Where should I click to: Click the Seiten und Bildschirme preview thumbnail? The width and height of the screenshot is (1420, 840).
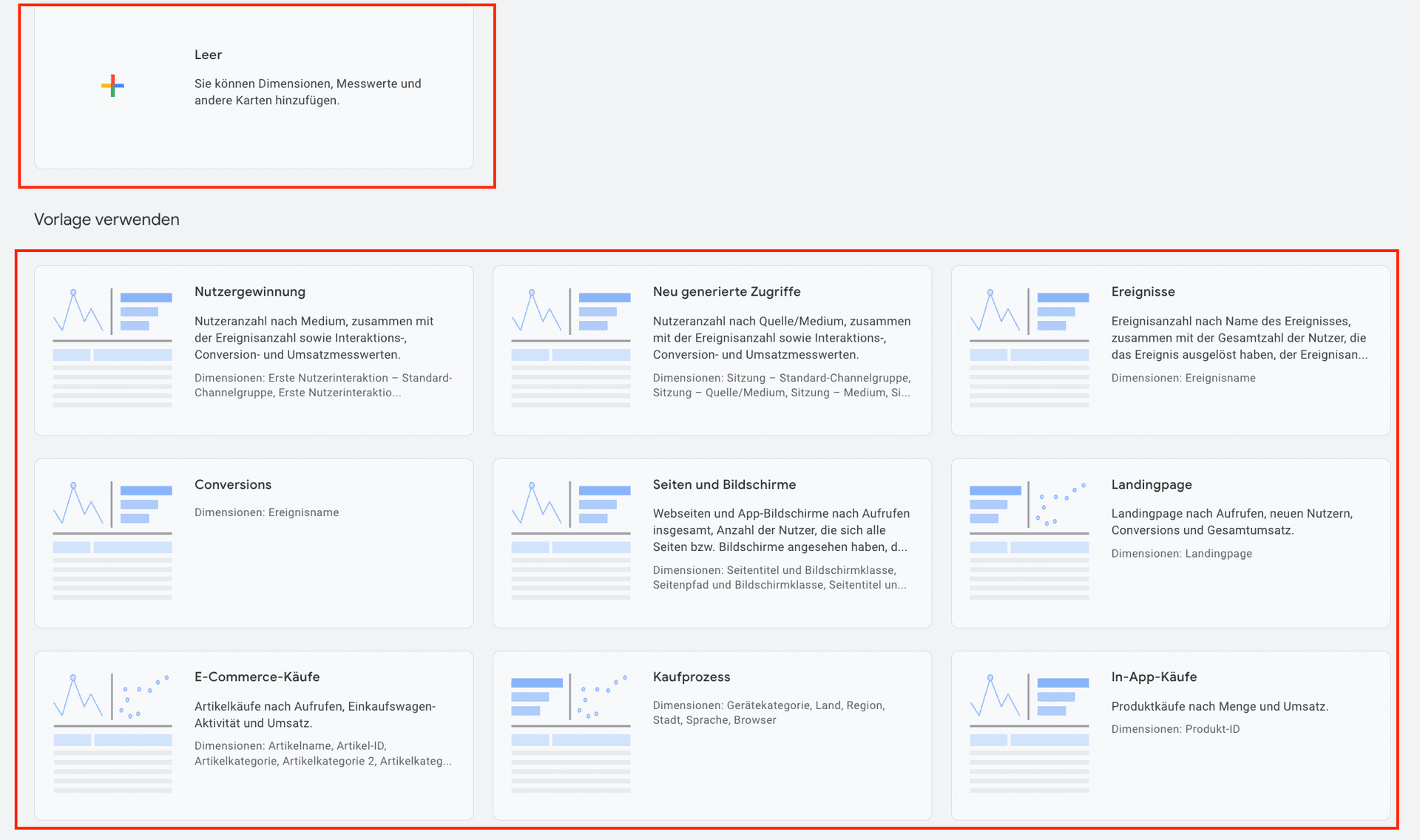(x=571, y=540)
